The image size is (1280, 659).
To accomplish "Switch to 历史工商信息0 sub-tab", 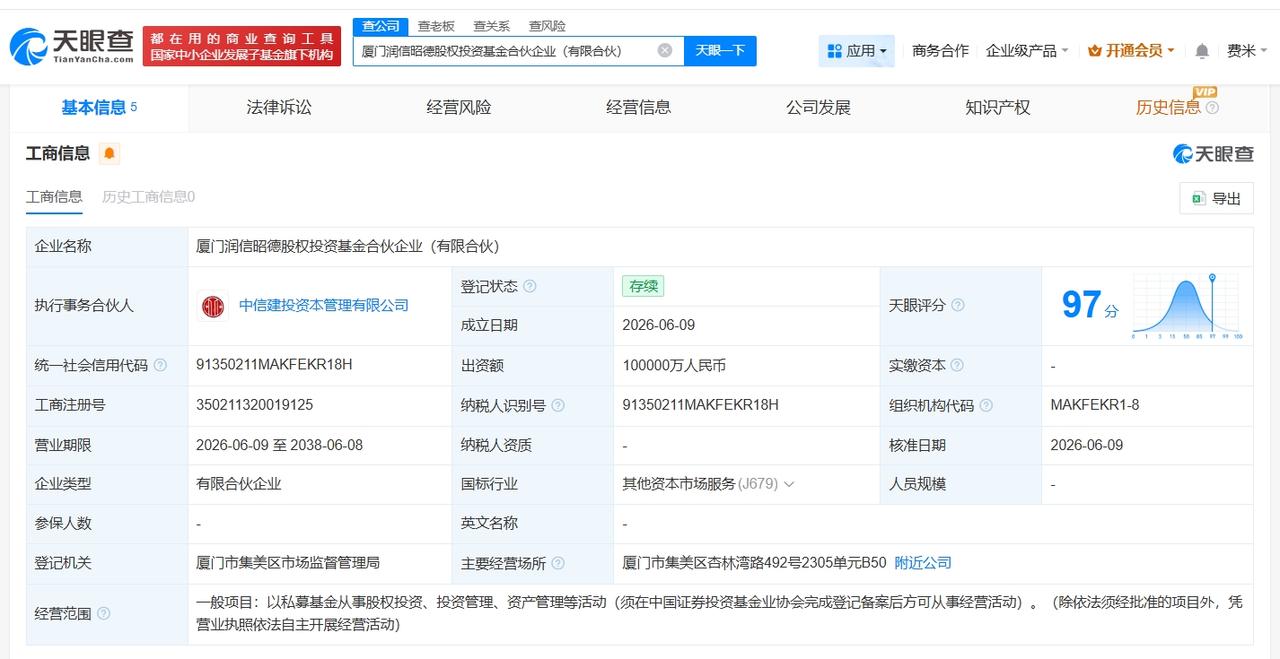I will (x=149, y=197).
